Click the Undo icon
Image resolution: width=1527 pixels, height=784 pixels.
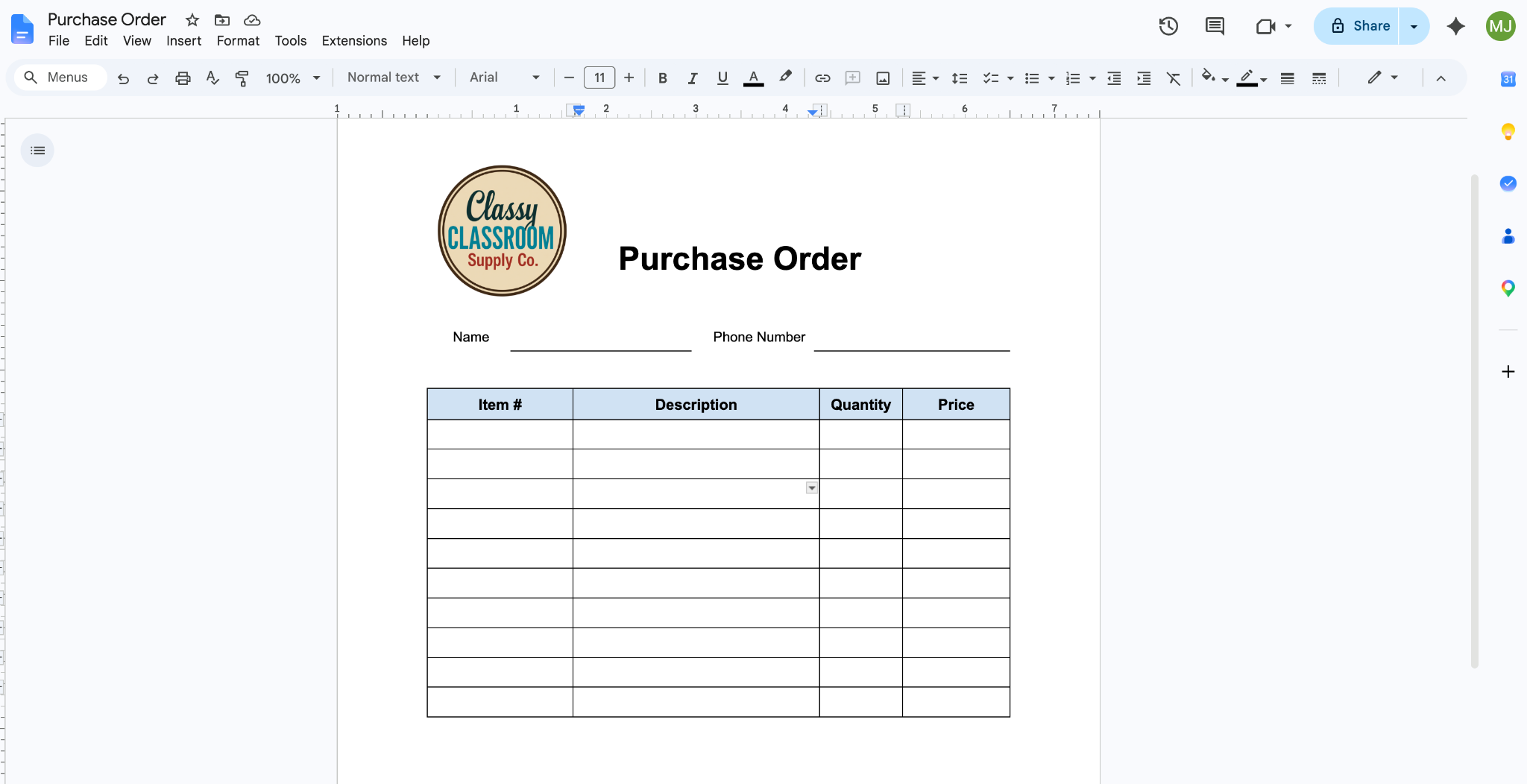click(123, 78)
